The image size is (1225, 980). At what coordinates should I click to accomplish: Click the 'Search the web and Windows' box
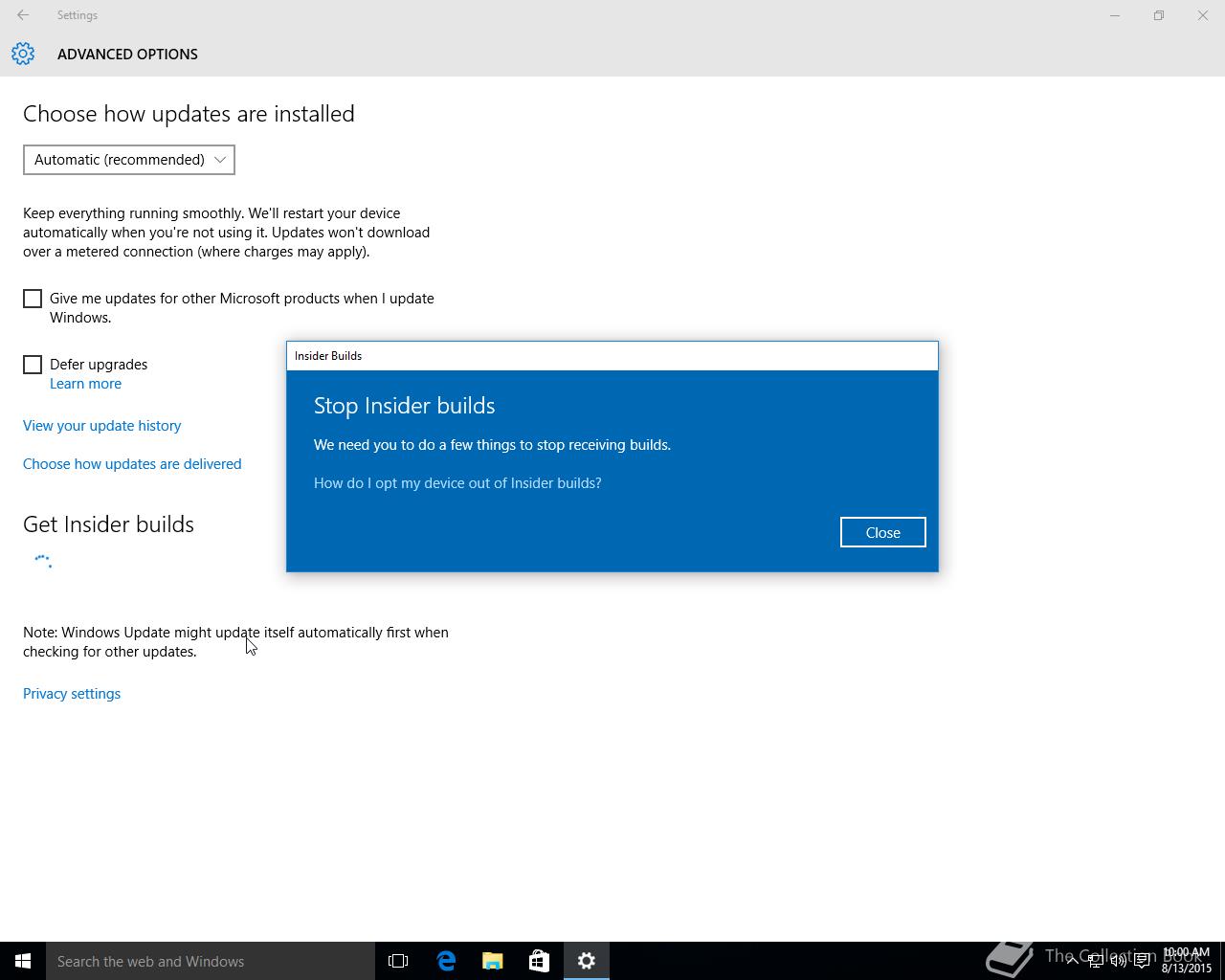[x=211, y=961]
